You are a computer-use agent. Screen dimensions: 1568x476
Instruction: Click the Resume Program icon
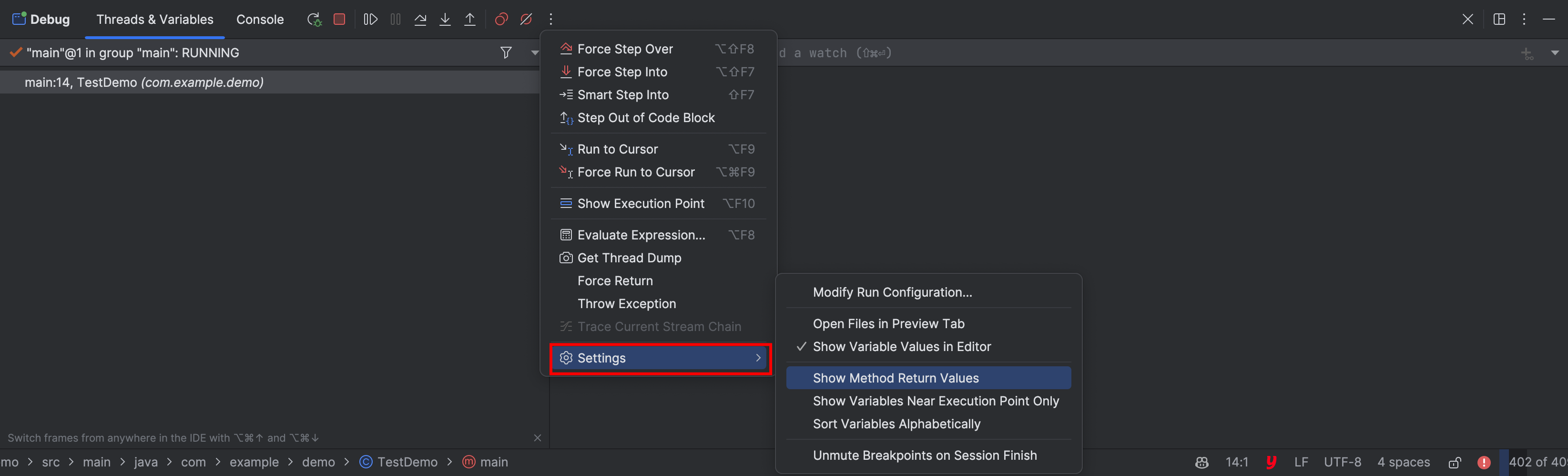coord(370,20)
